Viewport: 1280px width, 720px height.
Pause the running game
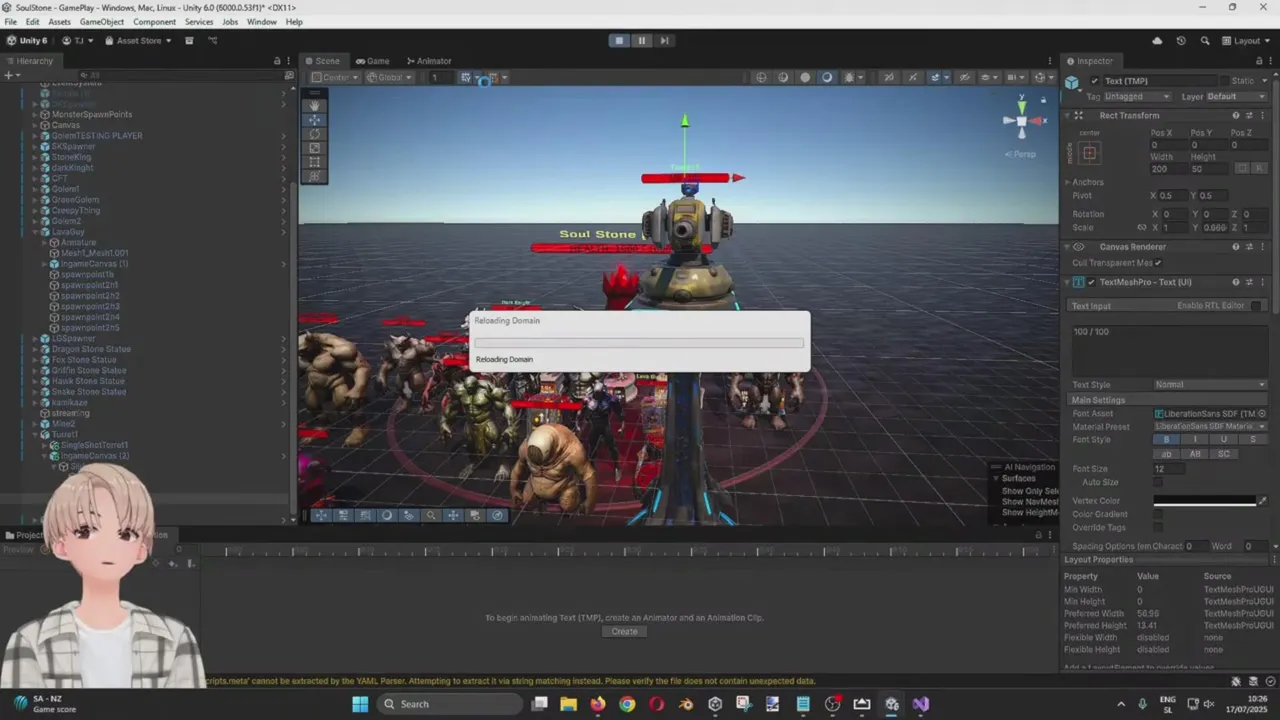[641, 41]
